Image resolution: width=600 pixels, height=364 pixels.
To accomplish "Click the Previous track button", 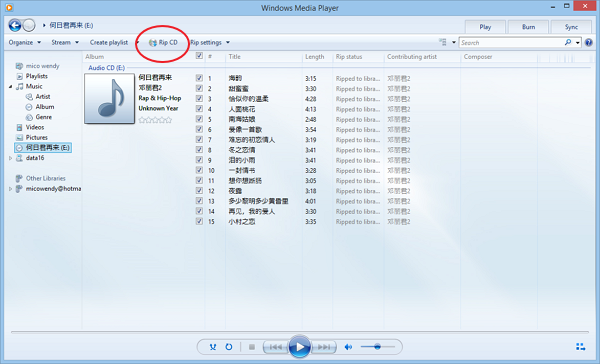I will click(276, 347).
